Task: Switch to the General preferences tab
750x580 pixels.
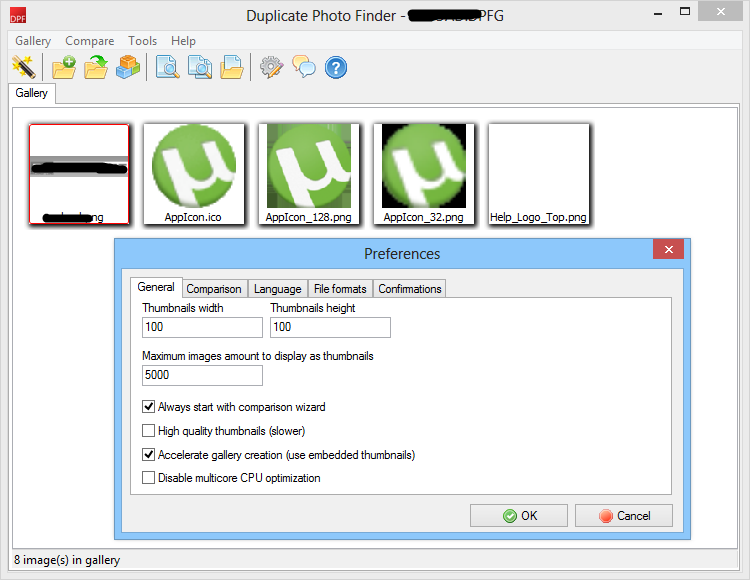Action: point(156,287)
